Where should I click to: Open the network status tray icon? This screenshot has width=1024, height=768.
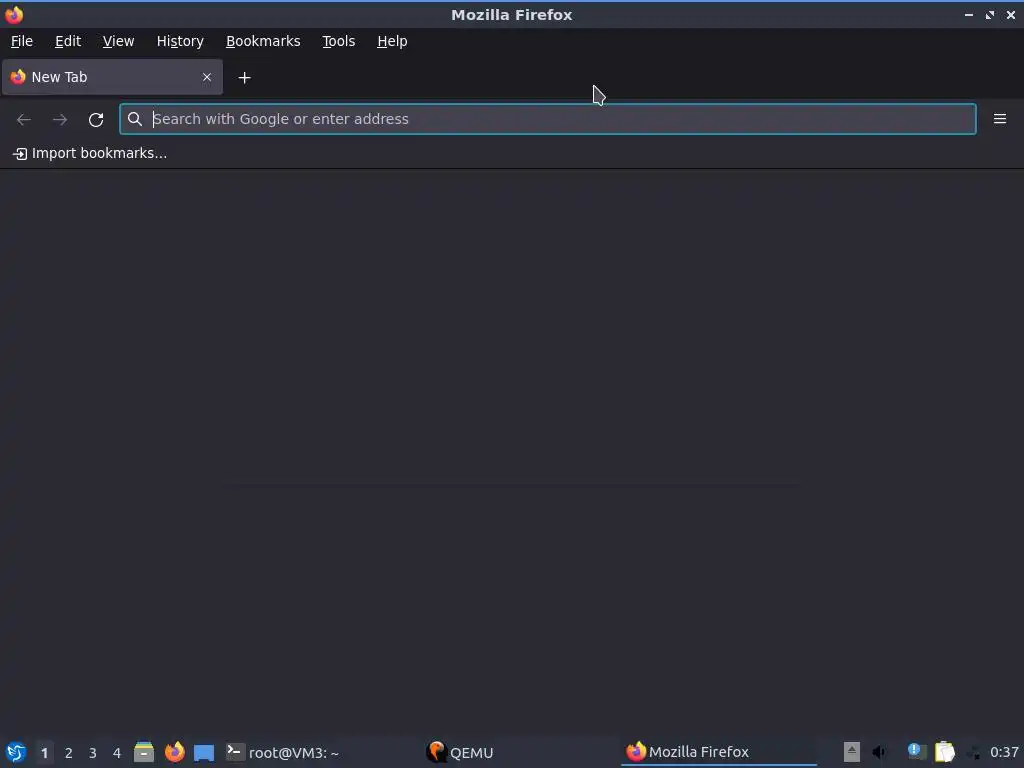point(974,753)
